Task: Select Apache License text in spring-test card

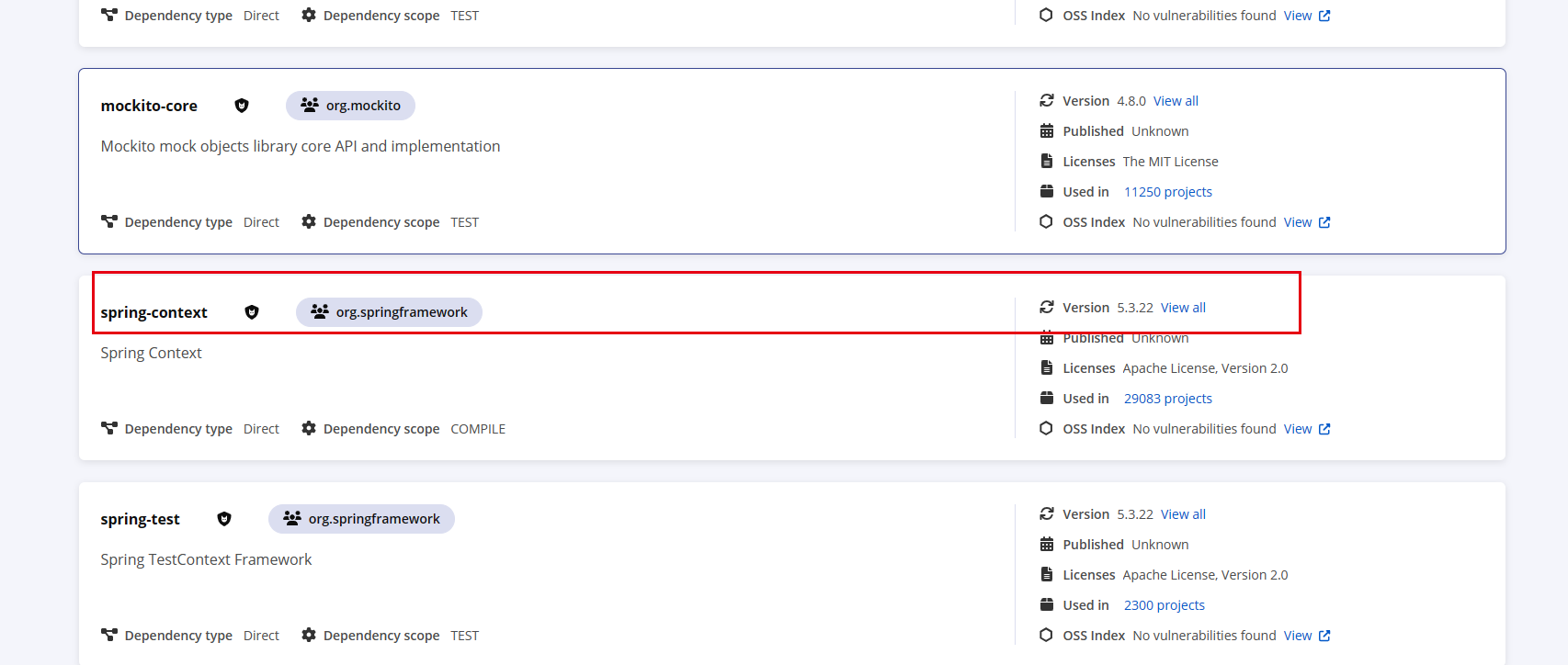Action: click(1205, 575)
